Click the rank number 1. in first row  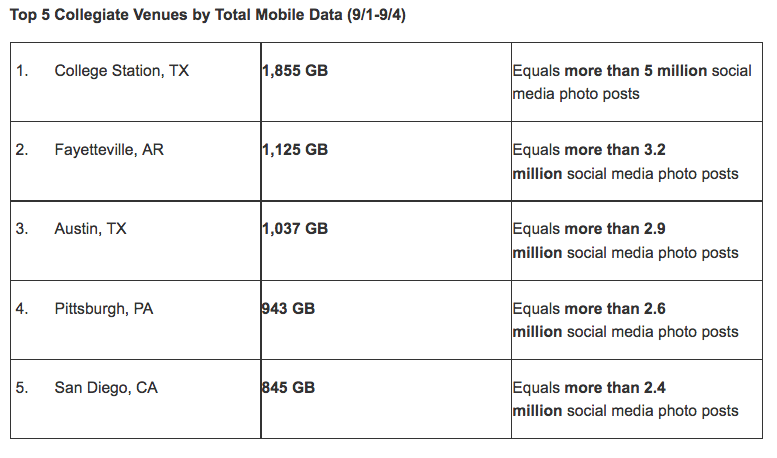(22, 70)
